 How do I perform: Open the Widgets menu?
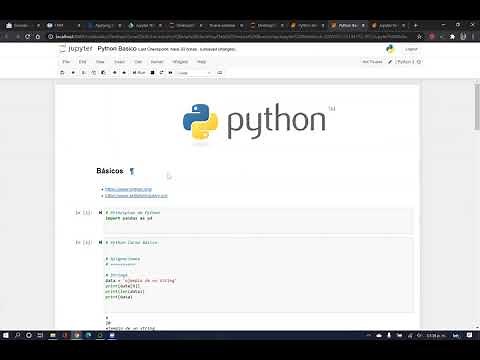tap(180, 62)
